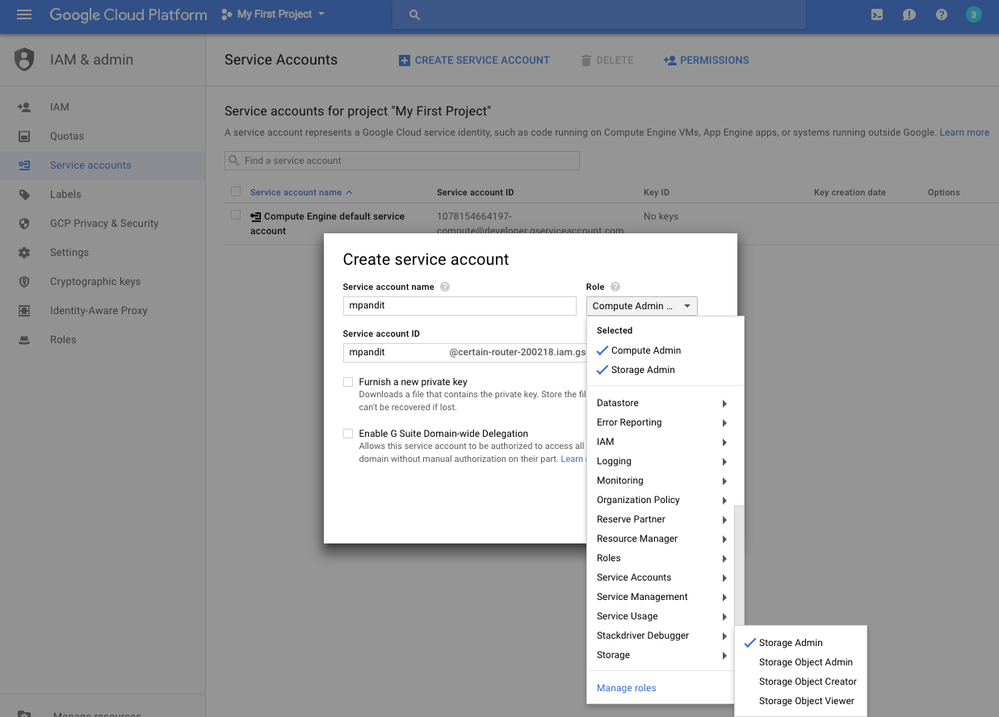Expand the Resource Manager role submenu
The image size is (999, 717).
[x=660, y=538]
